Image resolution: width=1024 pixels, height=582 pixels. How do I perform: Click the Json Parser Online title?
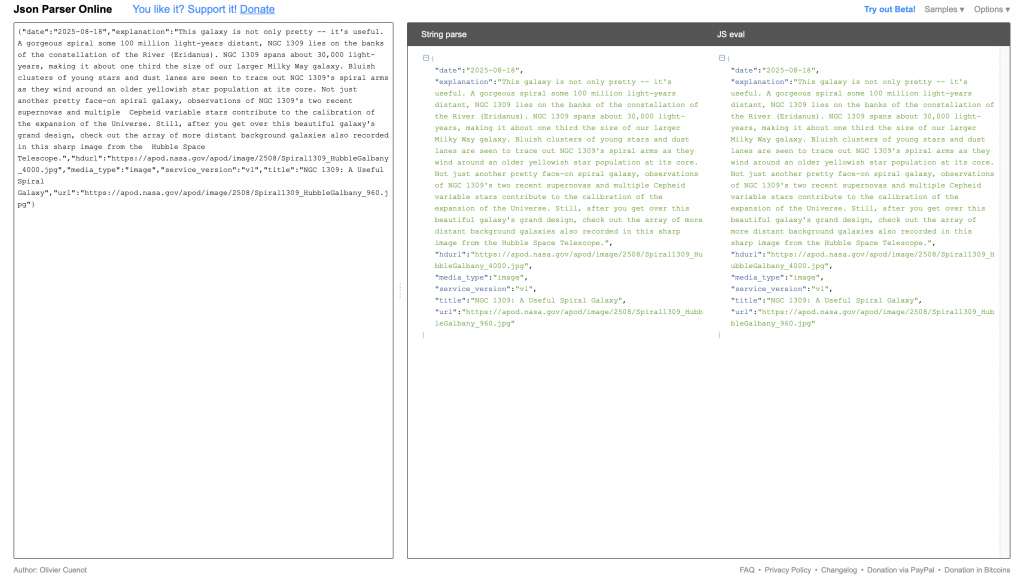[x=63, y=9]
